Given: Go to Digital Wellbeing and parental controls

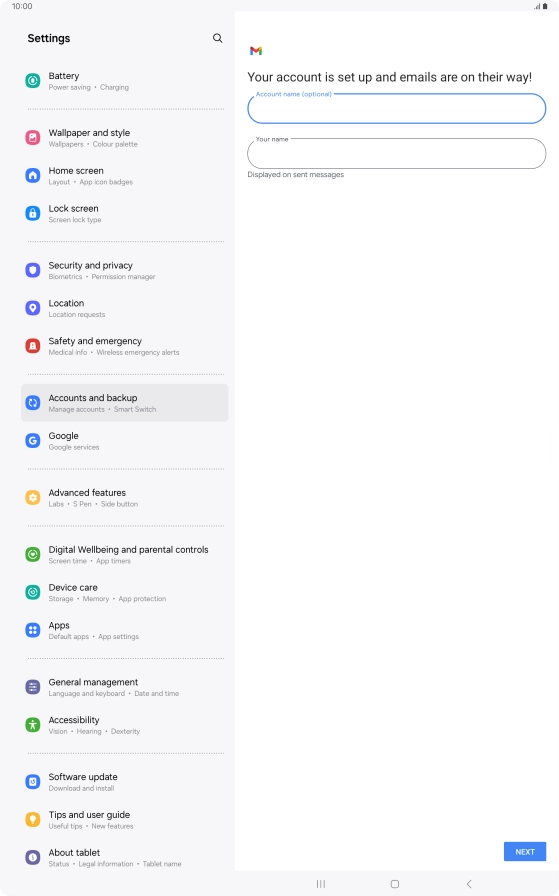Looking at the screenshot, I should point(125,554).
